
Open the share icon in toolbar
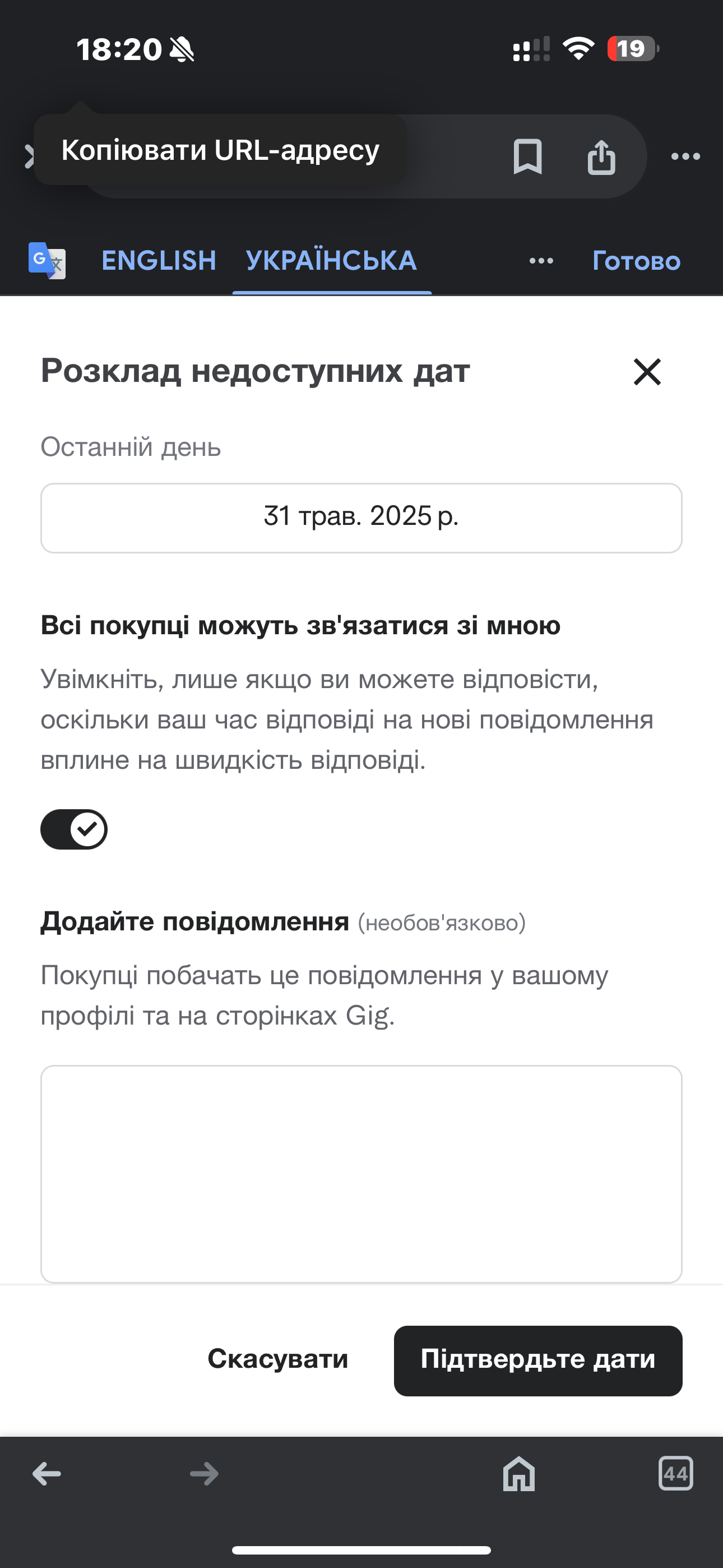click(x=601, y=157)
